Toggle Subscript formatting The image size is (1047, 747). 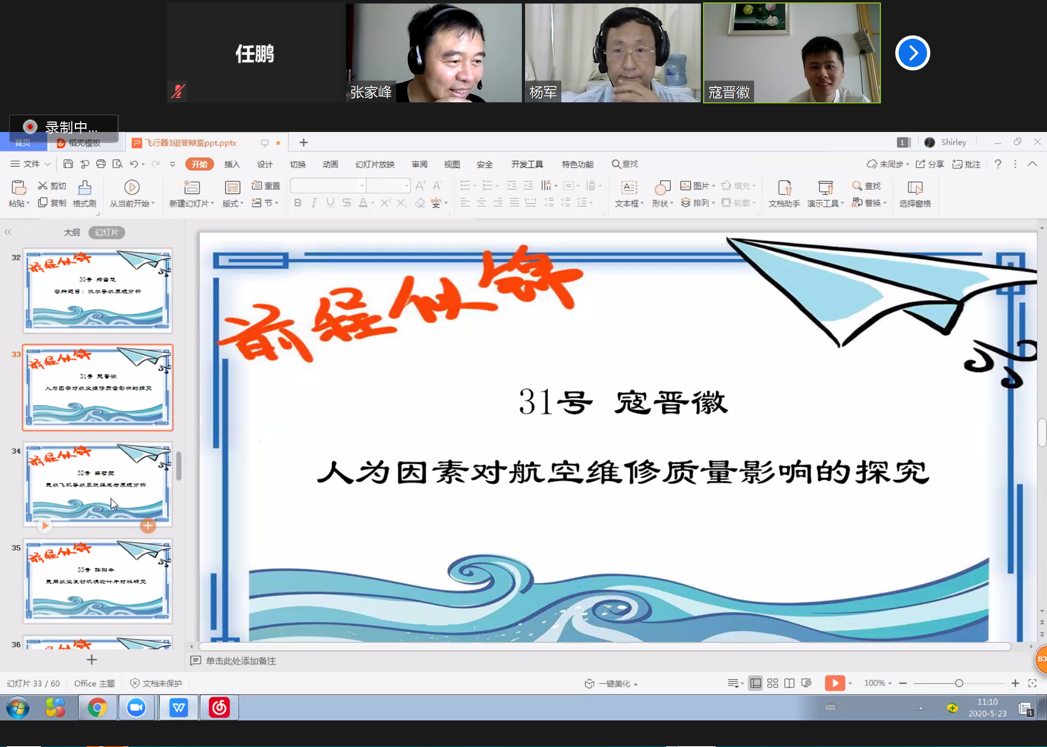(x=402, y=203)
